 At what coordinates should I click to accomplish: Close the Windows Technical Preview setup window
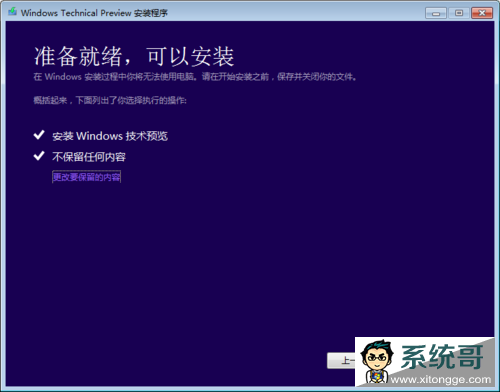[x=482, y=13]
